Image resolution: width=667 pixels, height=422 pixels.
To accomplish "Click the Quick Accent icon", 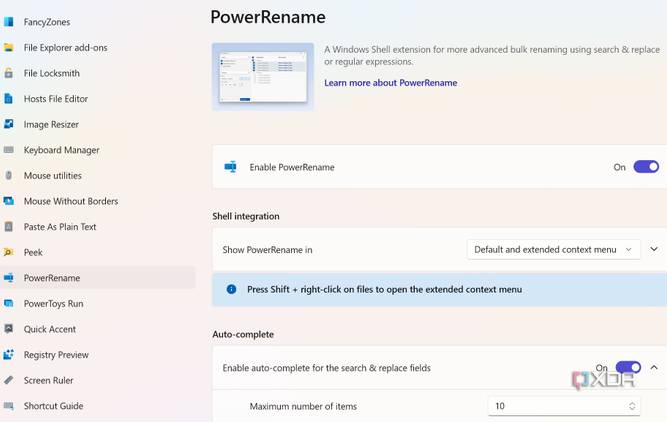I will point(9,329).
